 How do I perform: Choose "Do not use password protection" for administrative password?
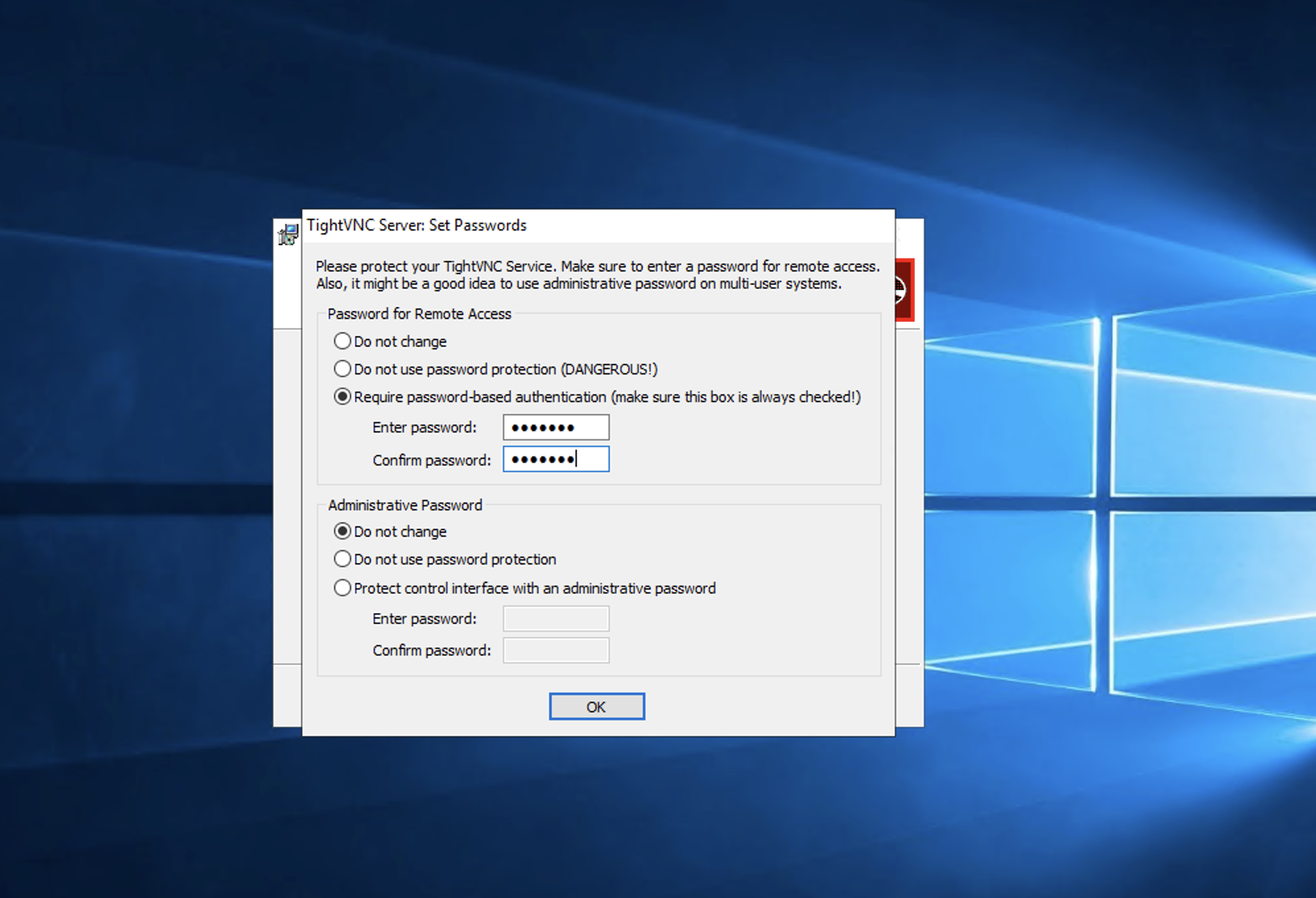coord(343,559)
